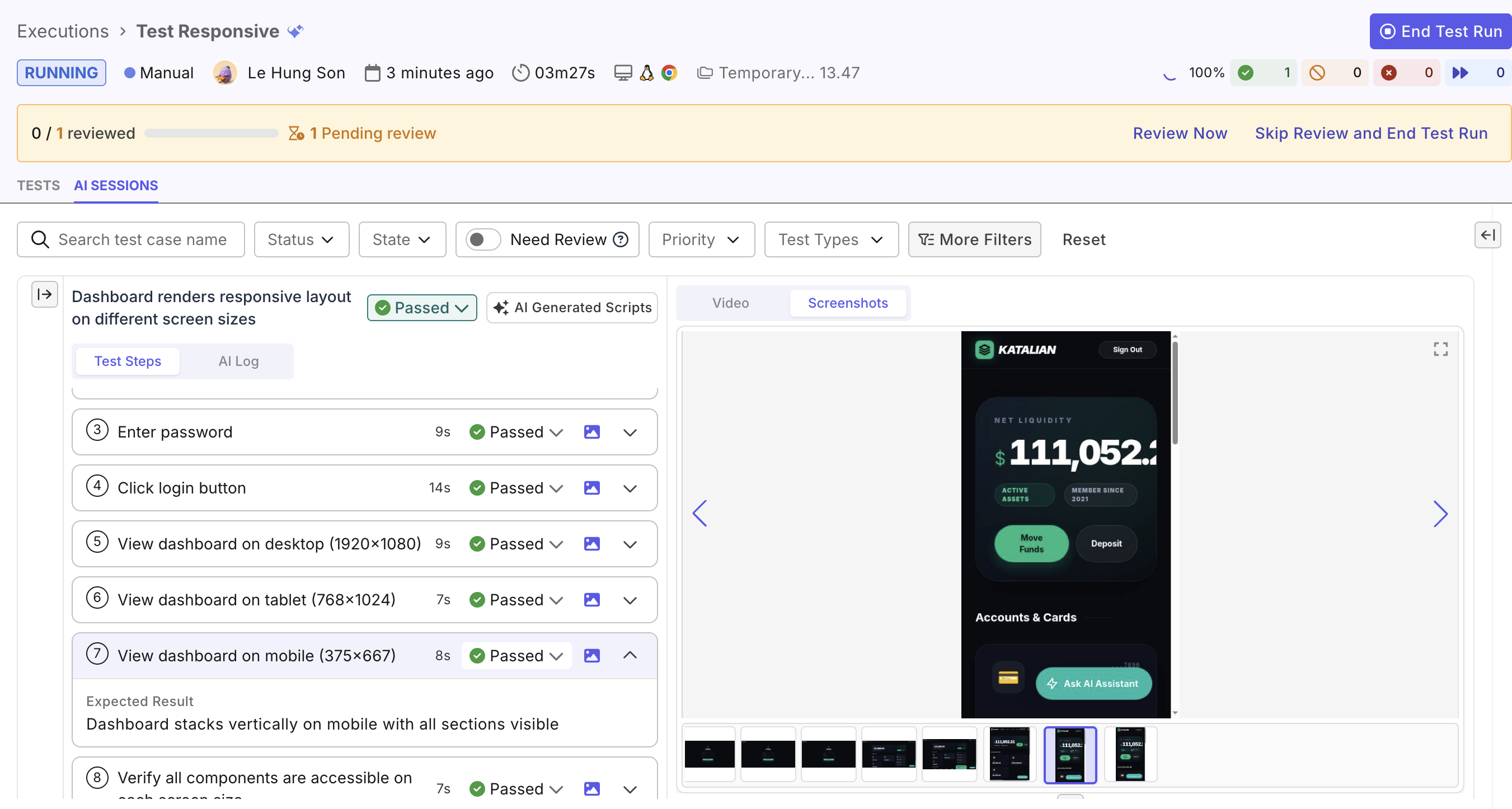
Task: Click fullscreen icon in screenshot viewer
Action: [x=1440, y=349]
